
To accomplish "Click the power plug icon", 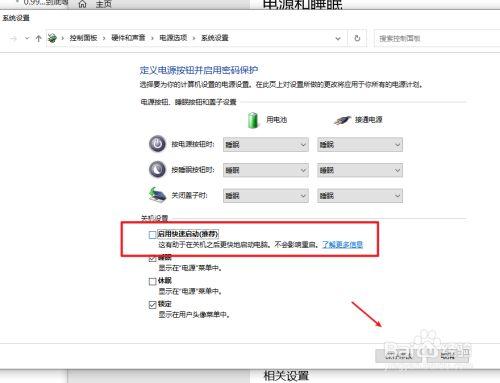I will pyautogui.click(x=342, y=120).
